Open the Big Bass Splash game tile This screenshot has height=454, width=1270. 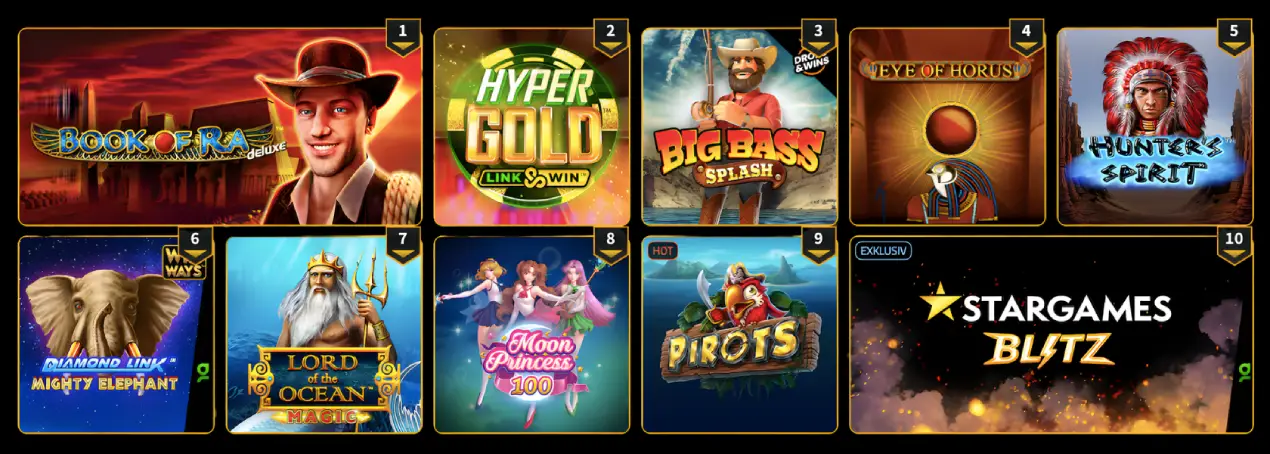click(x=740, y=126)
